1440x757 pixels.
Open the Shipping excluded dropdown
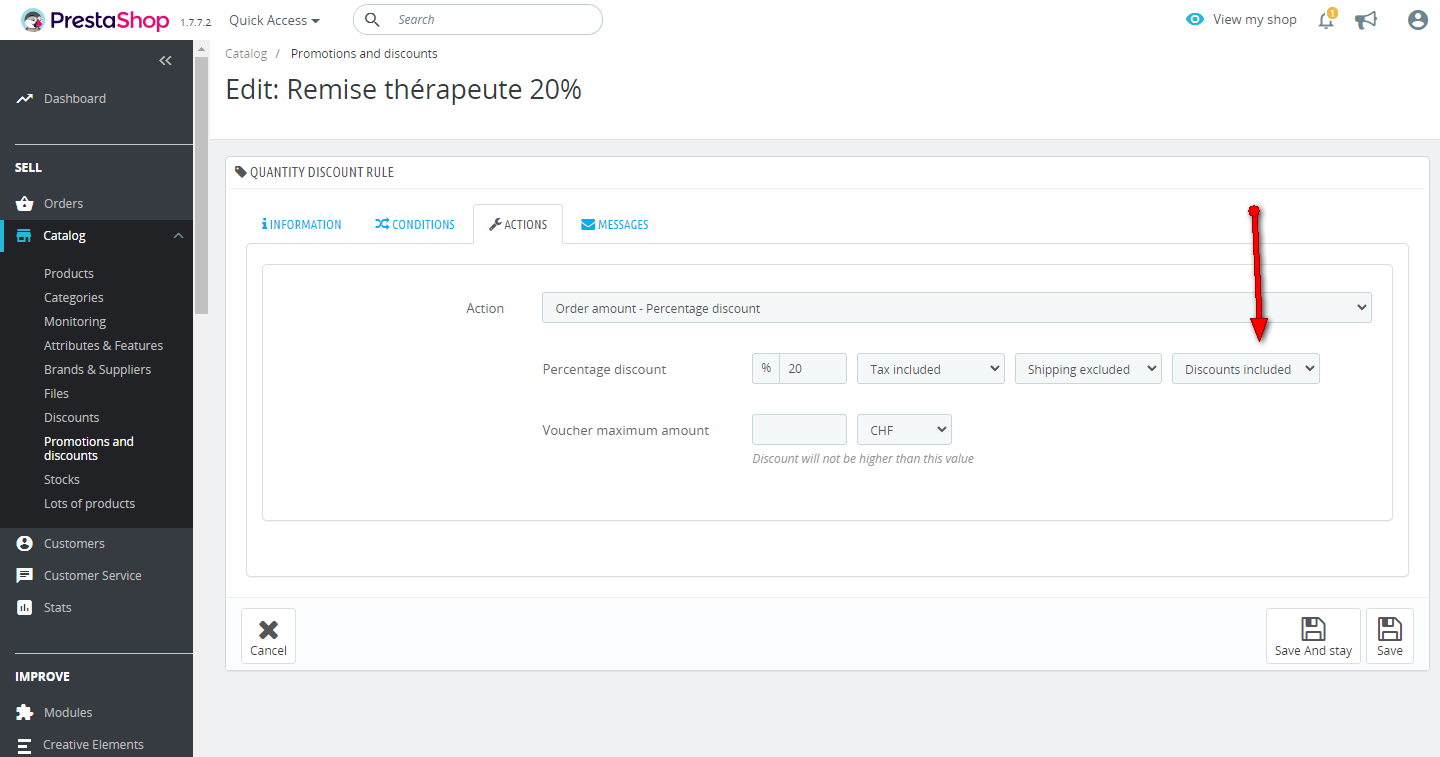(1088, 369)
